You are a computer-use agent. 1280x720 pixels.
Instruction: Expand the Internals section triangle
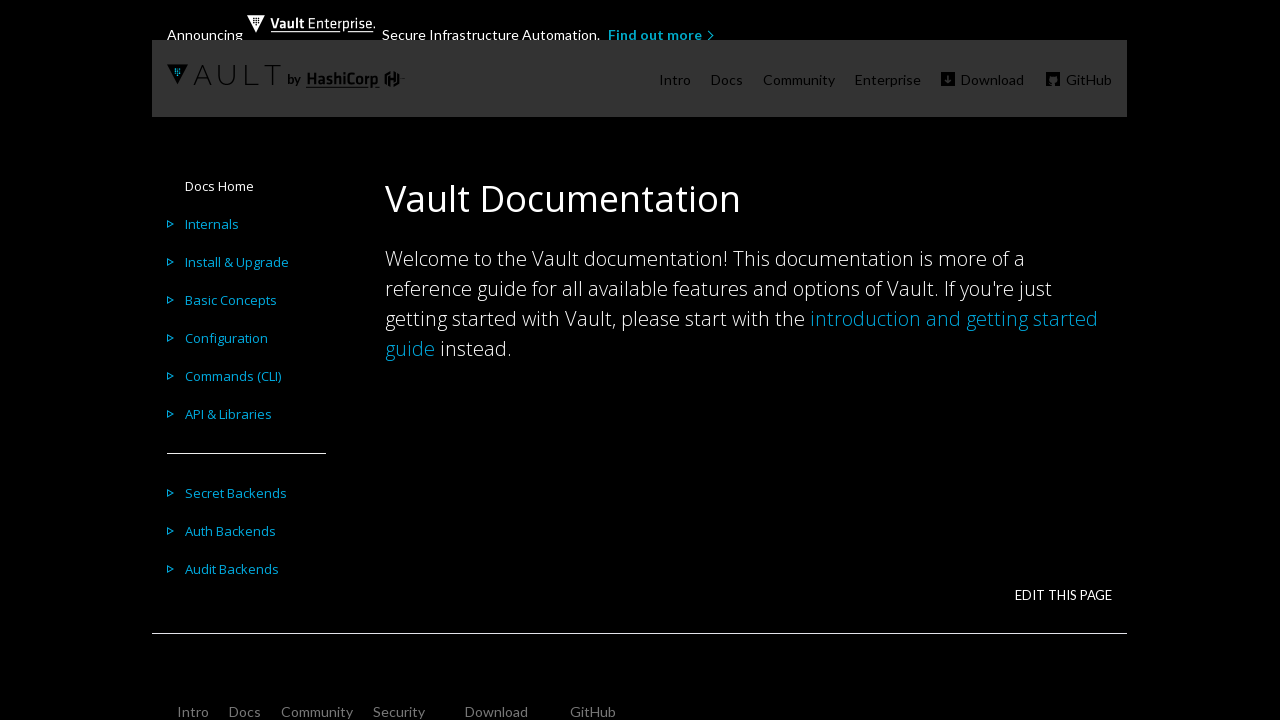170,224
